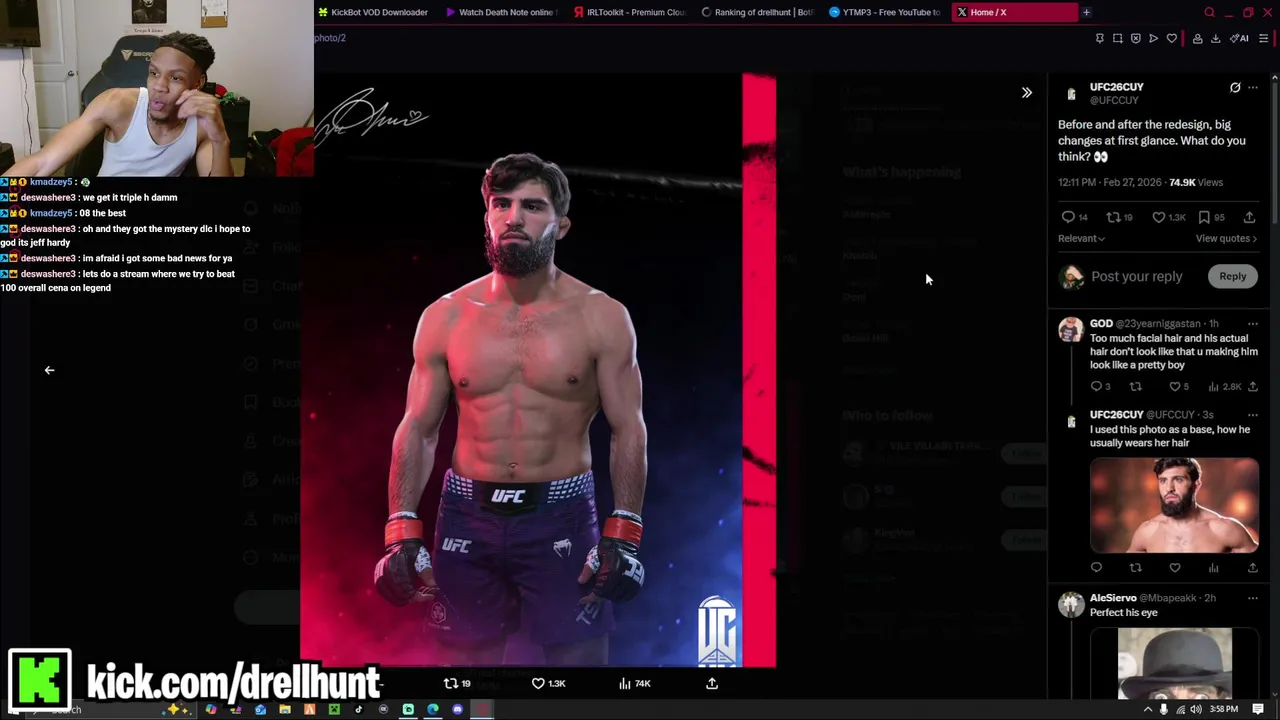This screenshot has height=720, width=1280.
Task: Repost from the photo viewer bar (19)
Action: tap(457, 684)
